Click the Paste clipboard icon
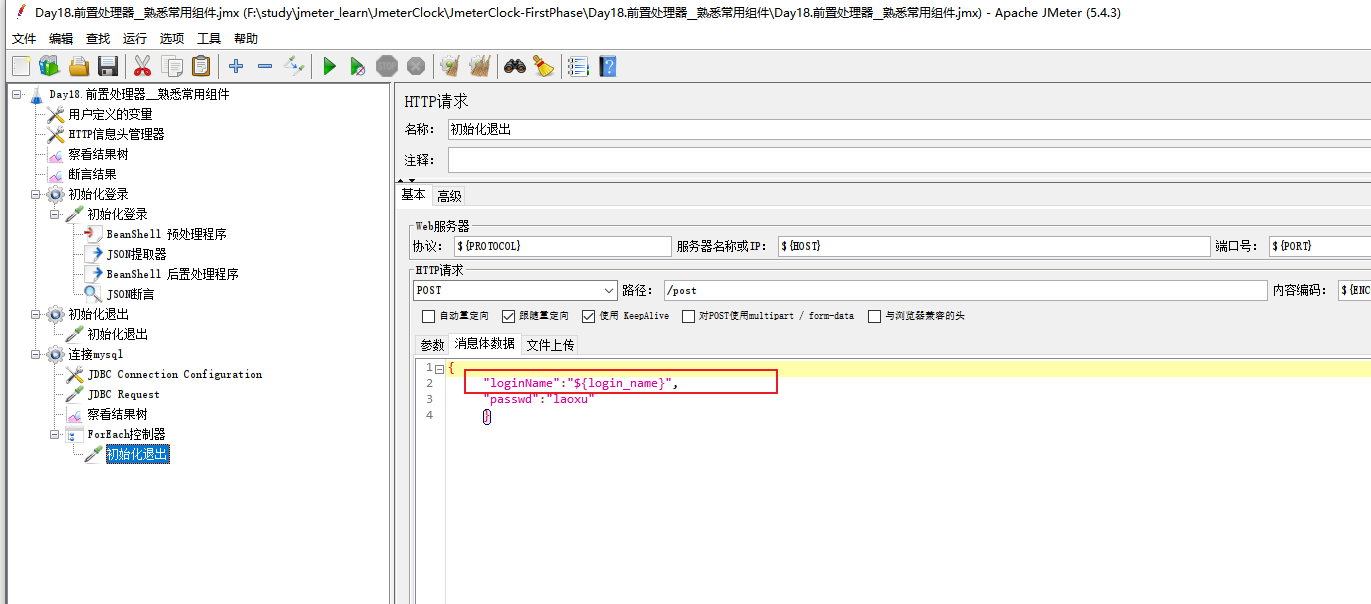The height and width of the screenshot is (604, 1371). point(201,66)
